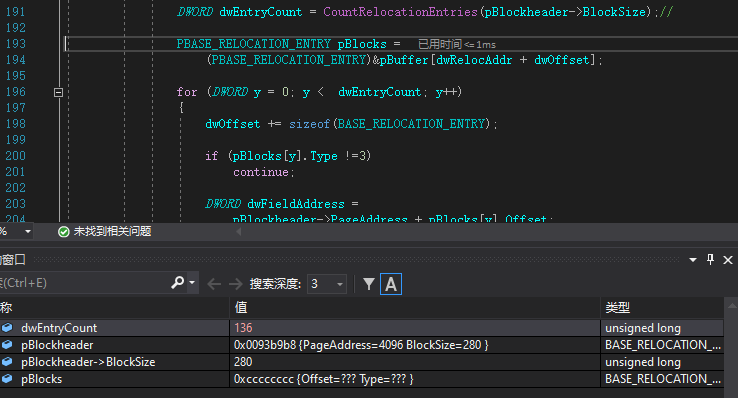Screen dimensions: 738x398
Task: Close the watch window panel
Action: point(728,260)
